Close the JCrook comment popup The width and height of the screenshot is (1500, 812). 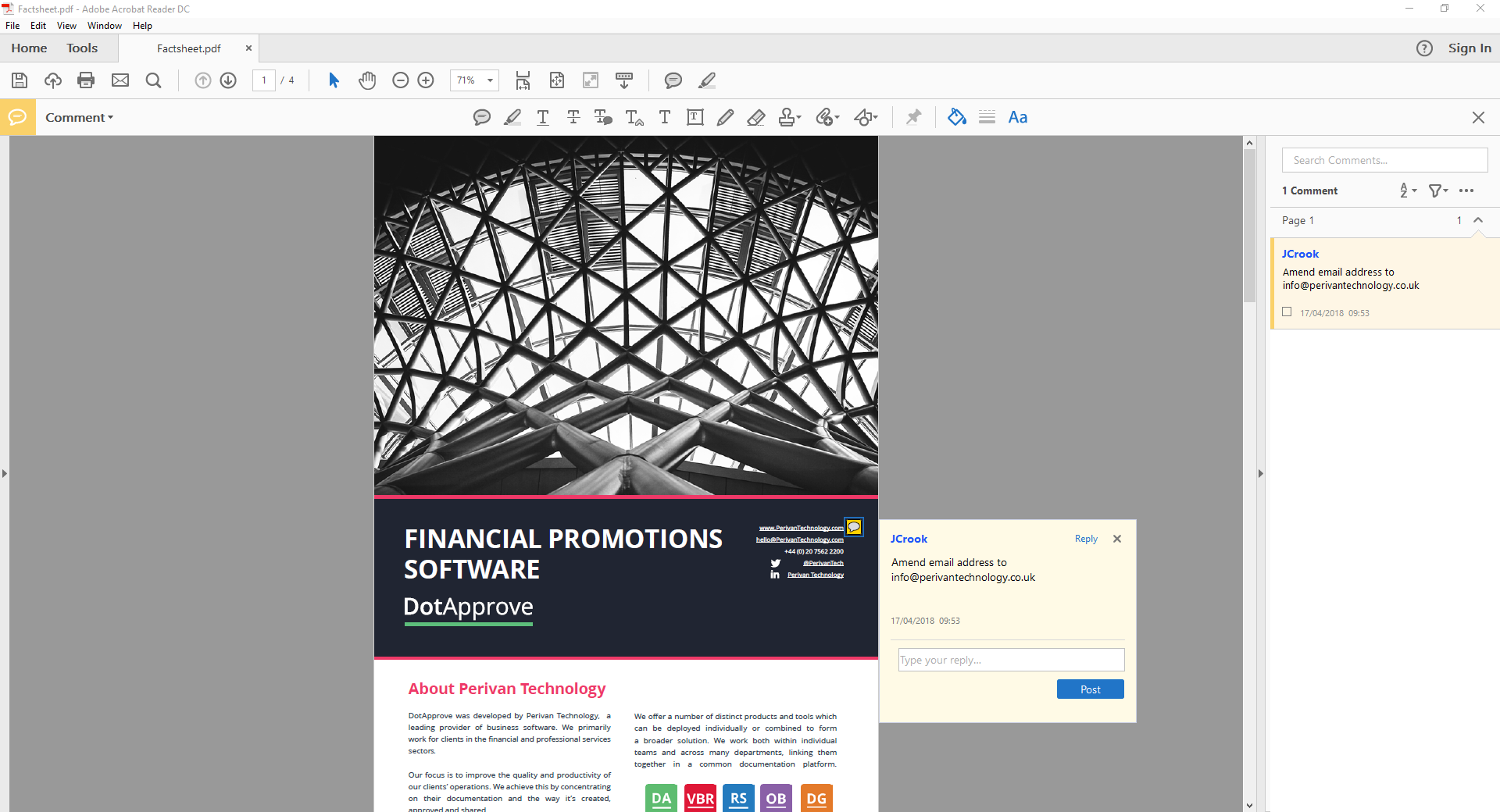click(1117, 539)
